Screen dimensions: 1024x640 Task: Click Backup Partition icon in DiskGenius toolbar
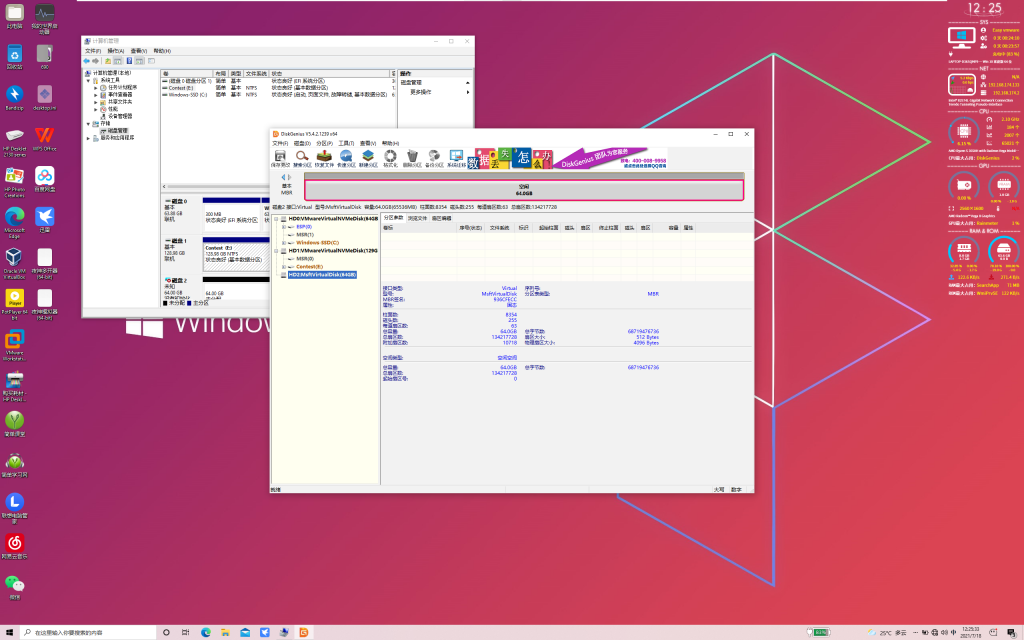(x=434, y=157)
